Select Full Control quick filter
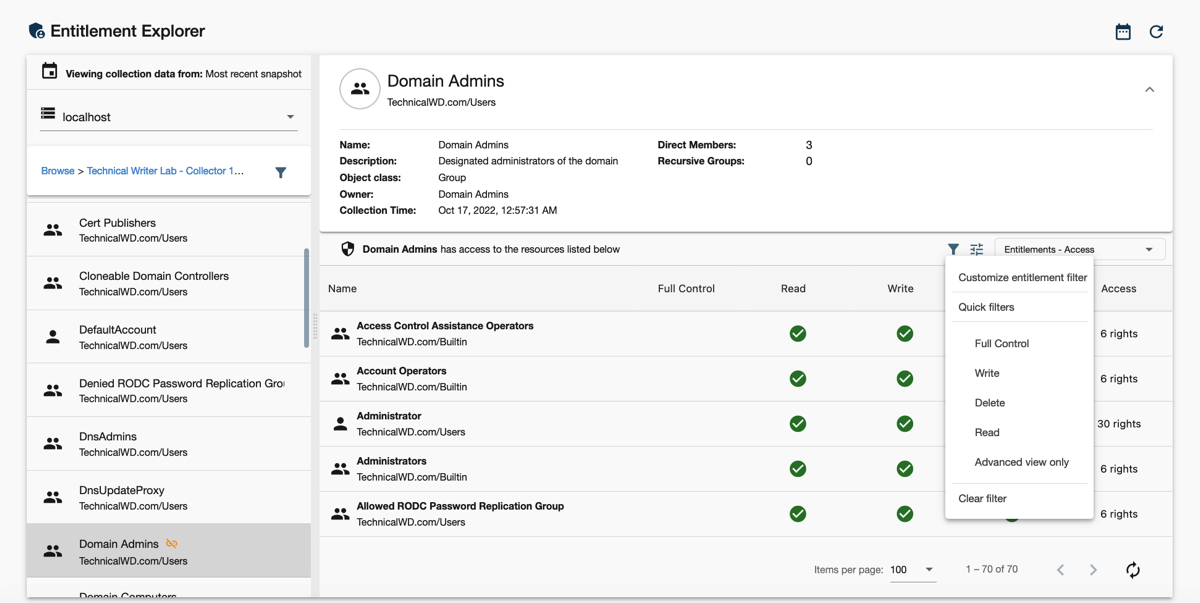1200x603 pixels. 1001,343
